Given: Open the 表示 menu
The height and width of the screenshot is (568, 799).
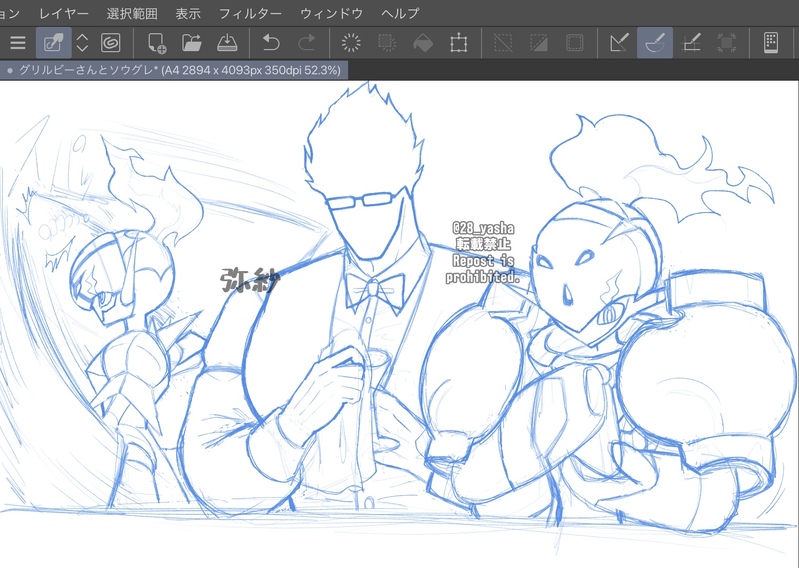Looking at the screenshot, I should [188, 14].
